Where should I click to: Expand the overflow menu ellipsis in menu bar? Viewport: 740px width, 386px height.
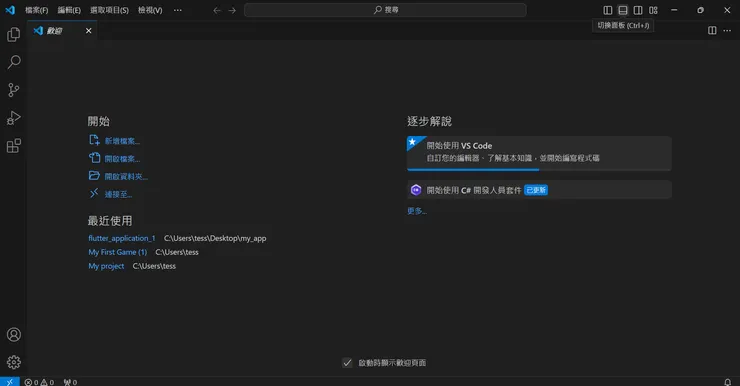pos(177,10)
